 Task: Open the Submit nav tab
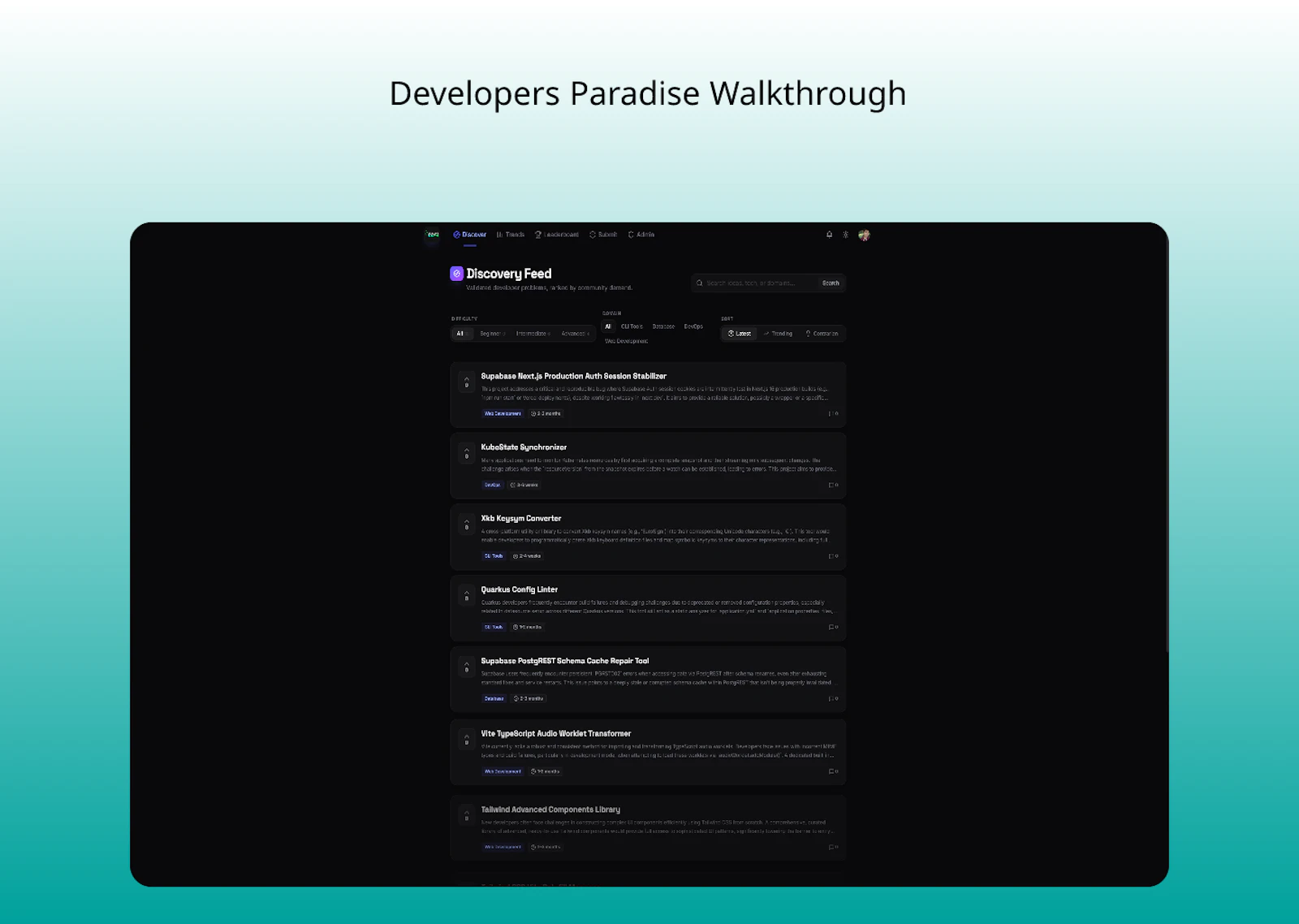pyautogui.click(x=603, y=235)
